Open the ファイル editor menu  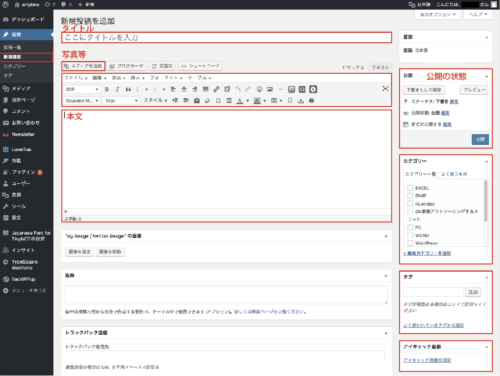point(76,78)
